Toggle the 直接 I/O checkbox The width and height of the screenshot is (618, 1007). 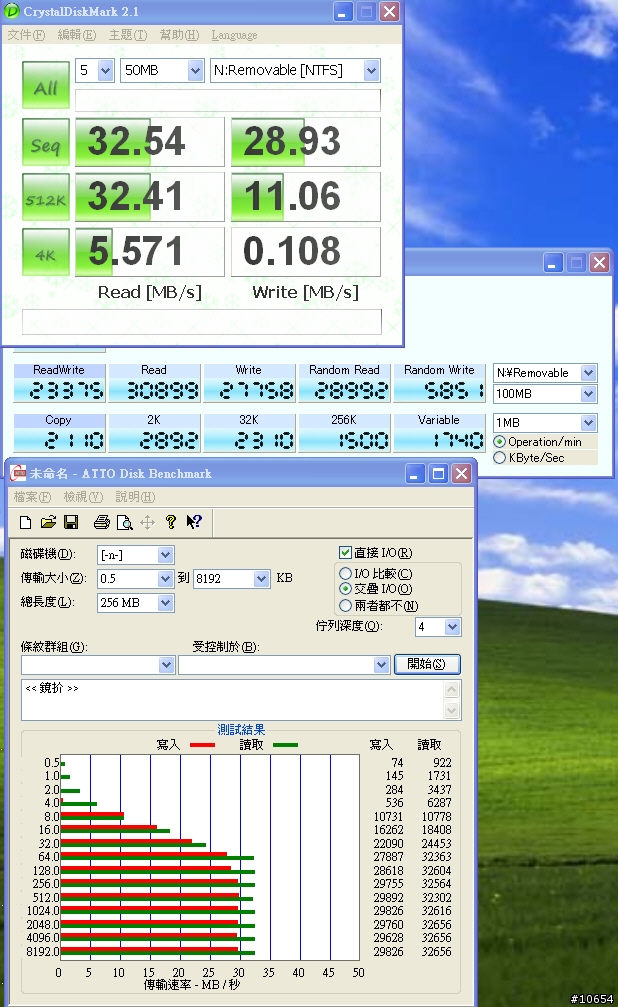345,553
